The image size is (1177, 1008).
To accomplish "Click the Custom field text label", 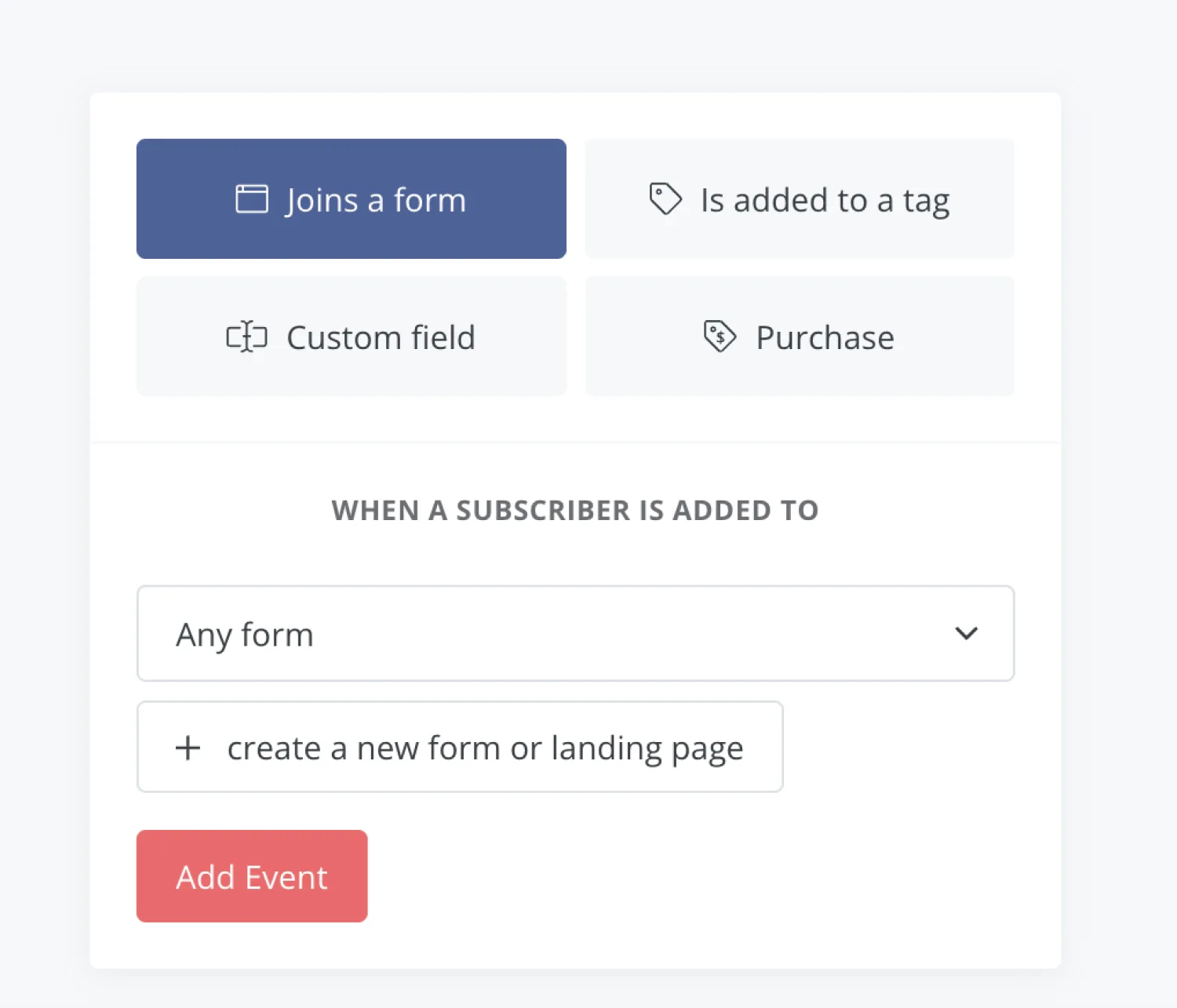I will 381,338.
